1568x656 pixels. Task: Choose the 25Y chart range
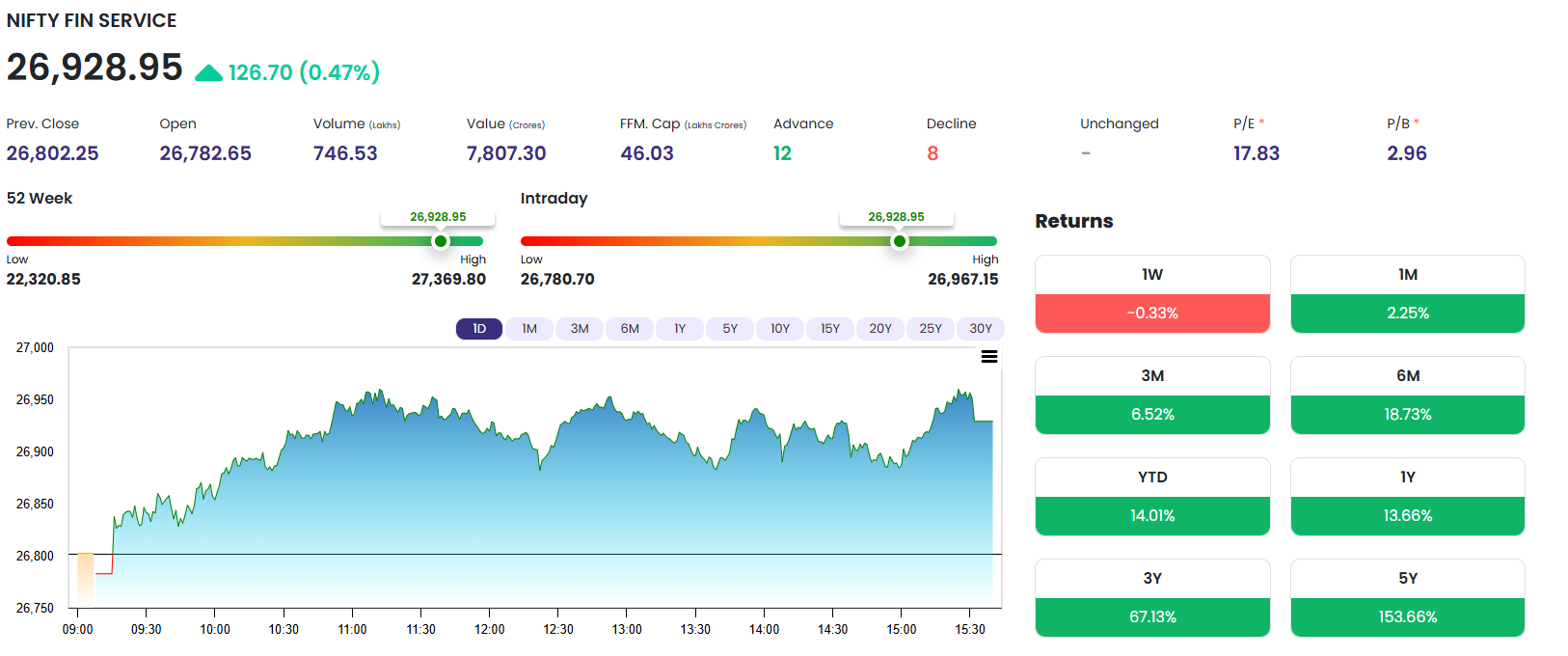[931, 329]
